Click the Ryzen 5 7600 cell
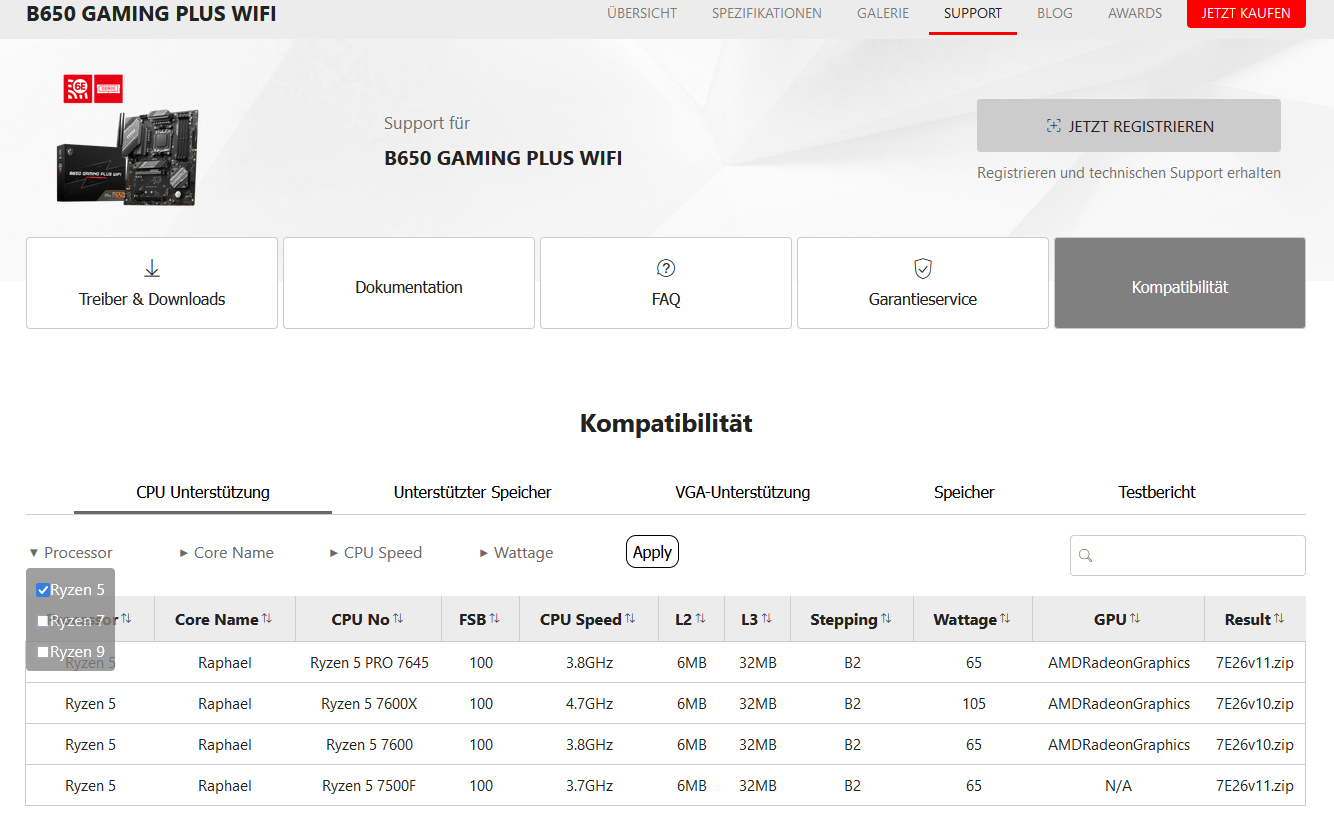The width and height of the screenshot is (1334, 826). [369, 745]
